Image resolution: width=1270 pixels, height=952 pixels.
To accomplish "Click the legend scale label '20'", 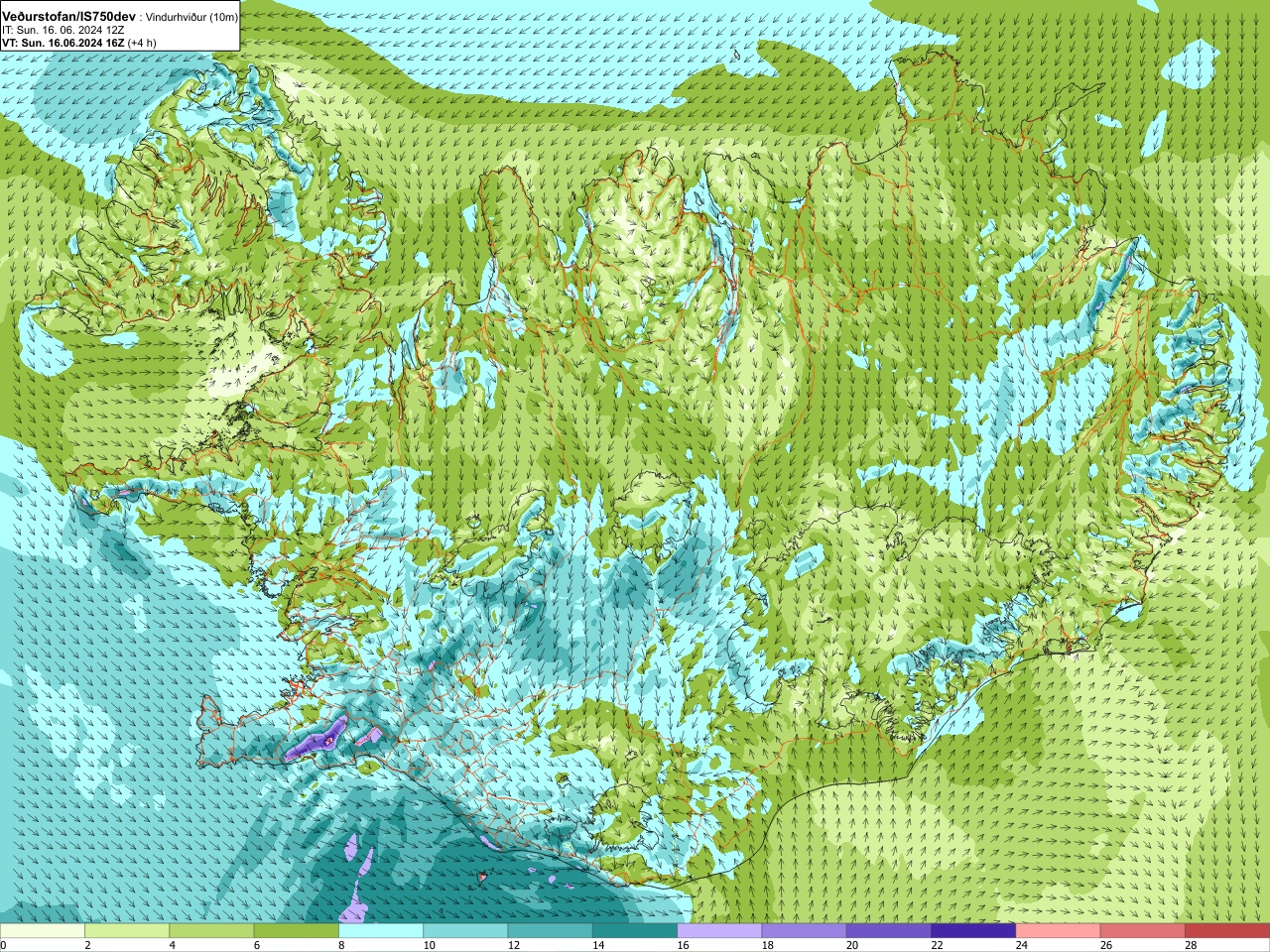I will [x=852, y=945].
